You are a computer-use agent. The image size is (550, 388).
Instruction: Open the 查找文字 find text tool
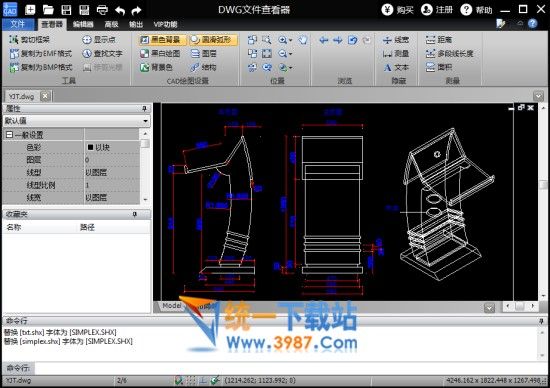102,53
